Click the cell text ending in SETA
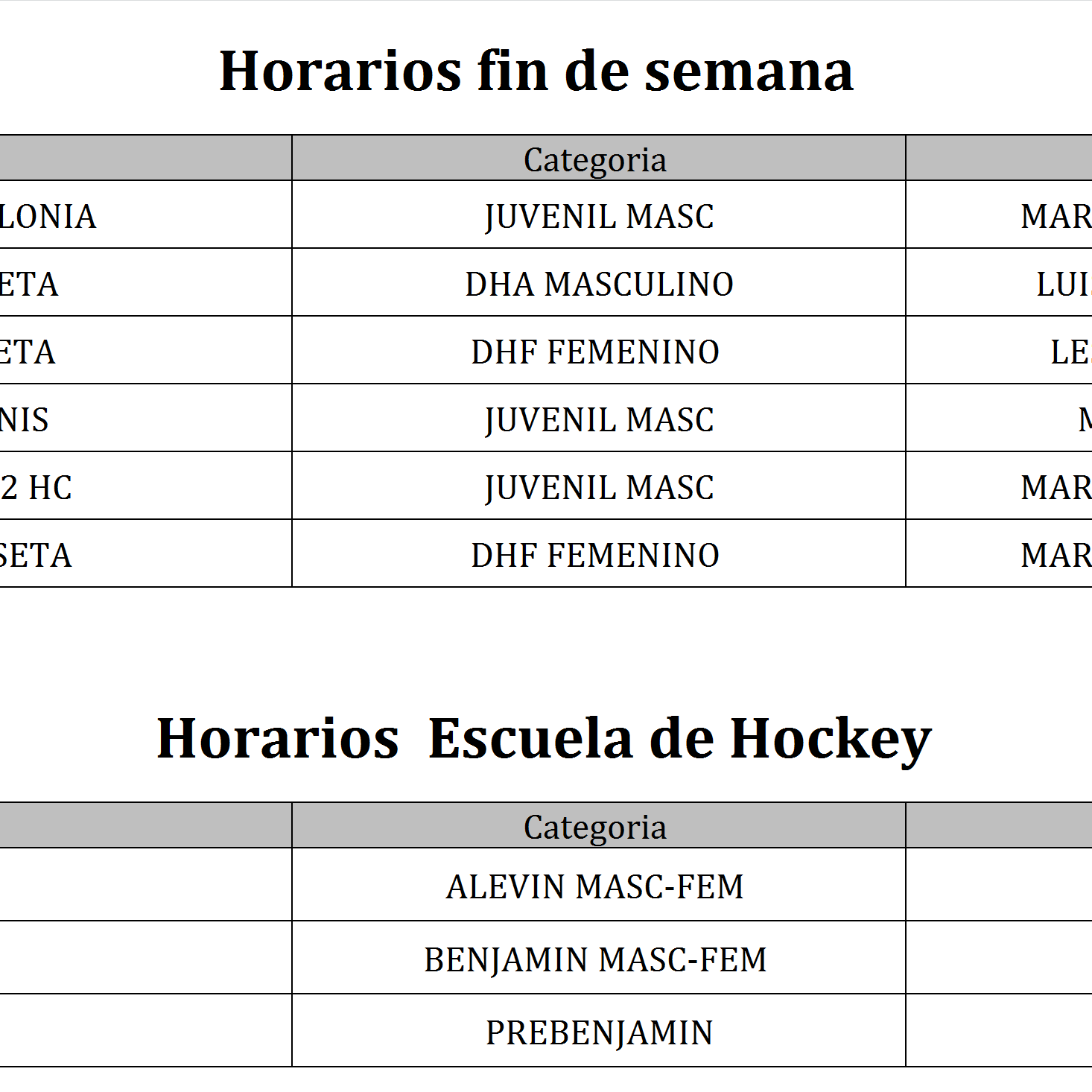The image size is (1092, 1092). (x=36, y=555)
